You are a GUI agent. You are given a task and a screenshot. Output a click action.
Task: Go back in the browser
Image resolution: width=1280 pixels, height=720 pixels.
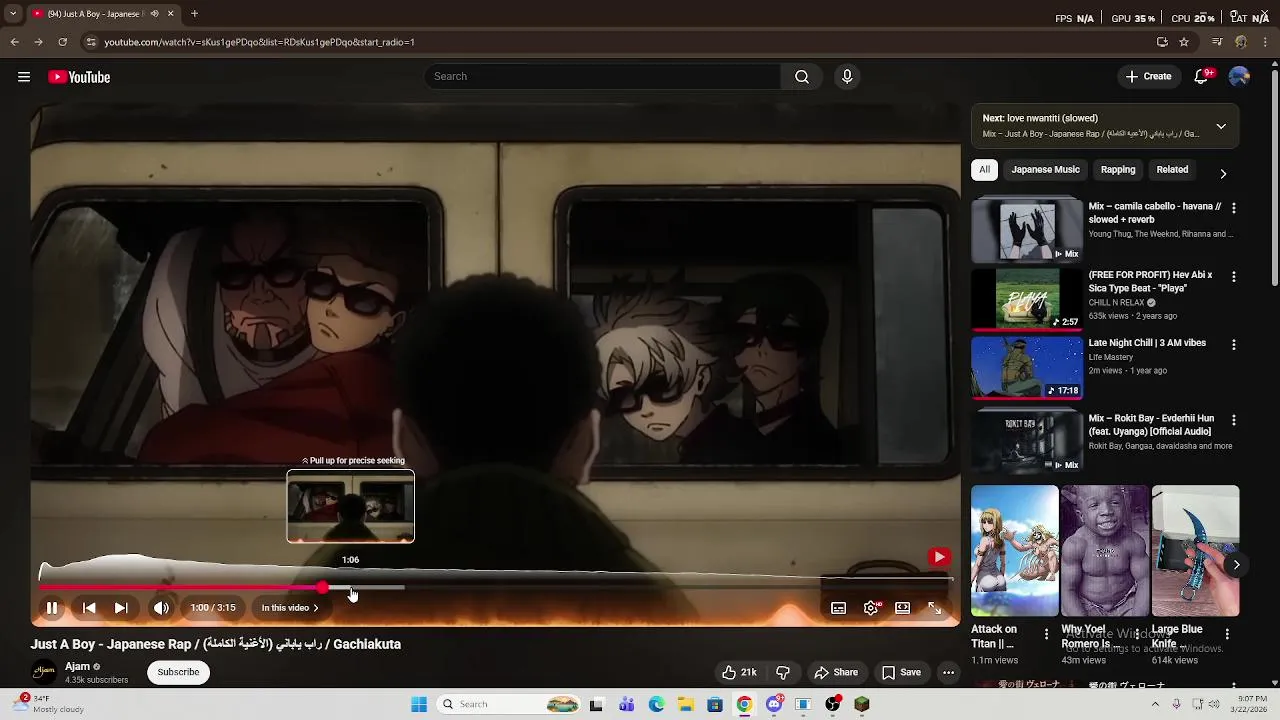point(14,42)
